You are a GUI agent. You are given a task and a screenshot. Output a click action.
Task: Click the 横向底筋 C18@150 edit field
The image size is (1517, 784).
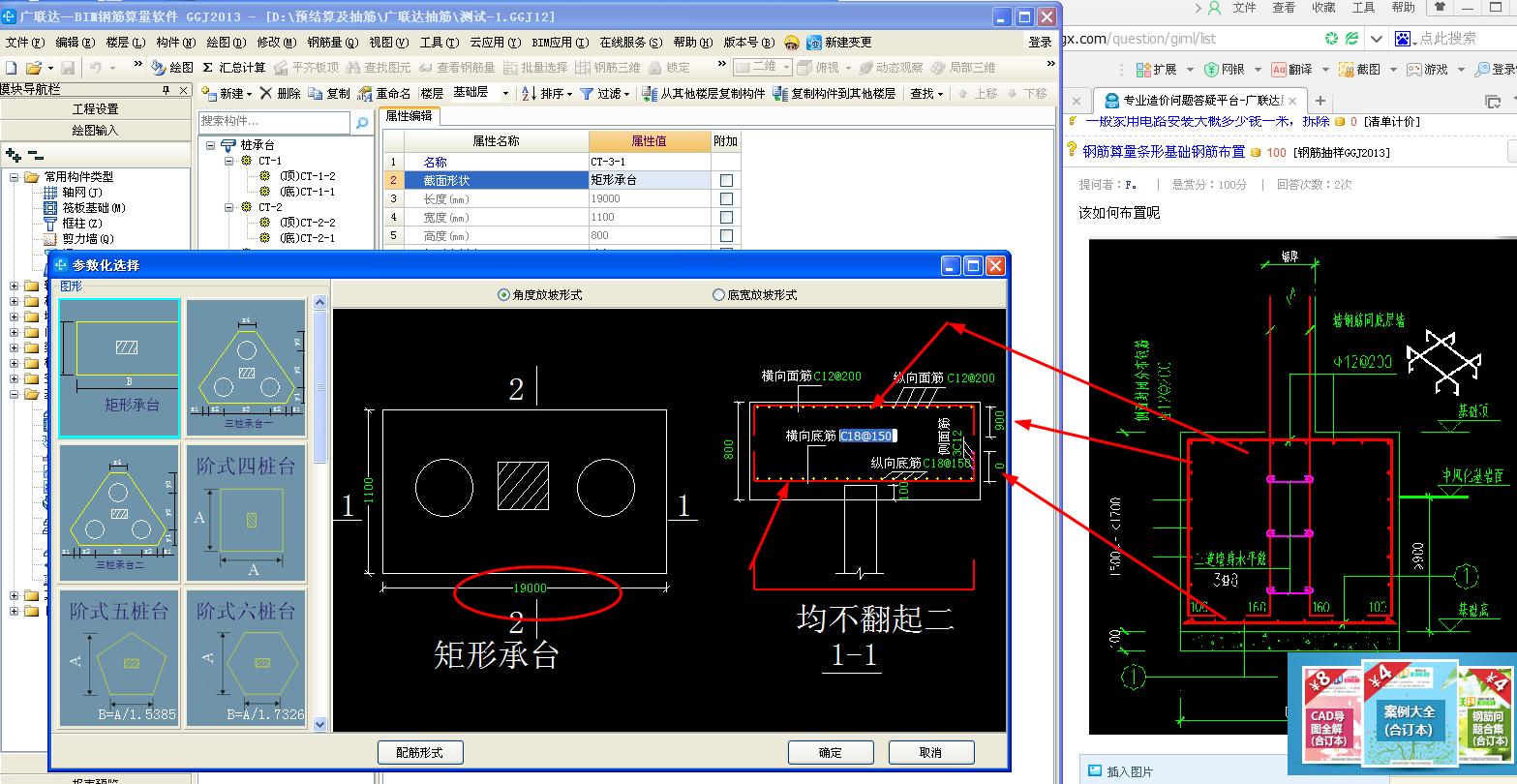(868, 437)
